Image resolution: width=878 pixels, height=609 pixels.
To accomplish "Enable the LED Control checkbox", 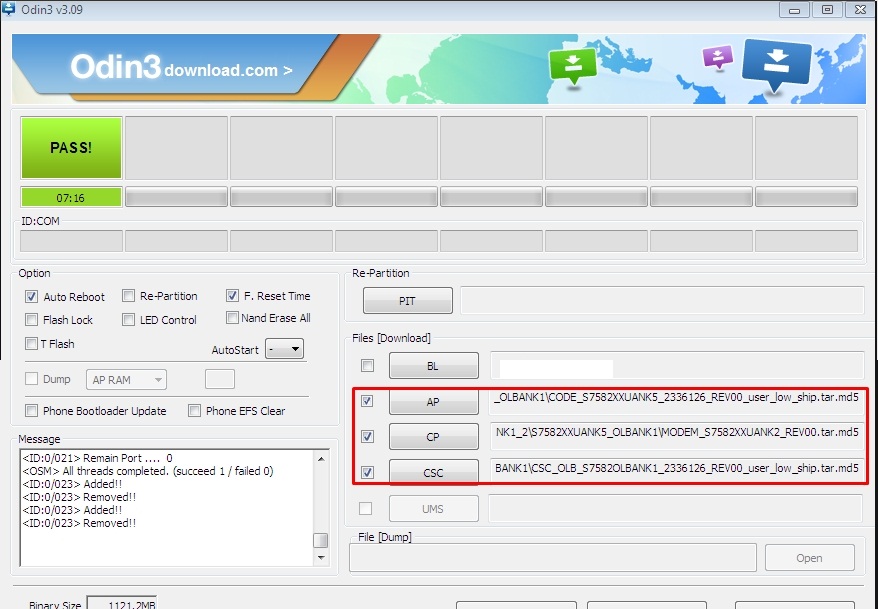I will 128,320.
